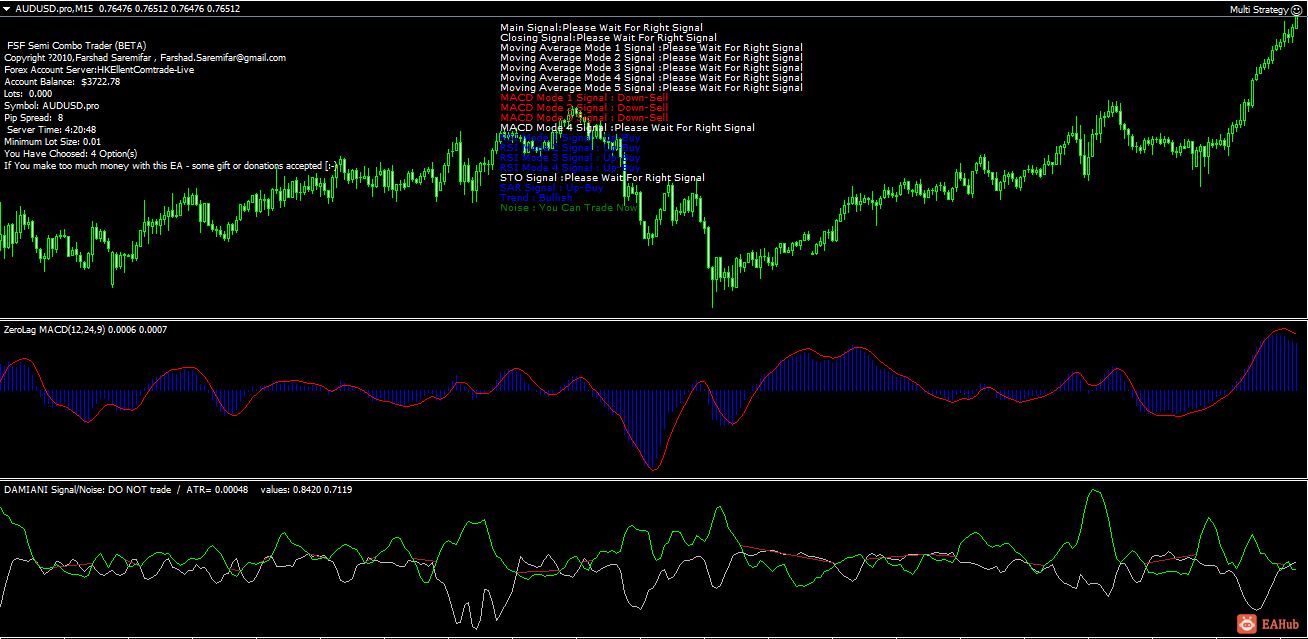The height and width of the screenshot is (639, 1308).
Task: Select 'Minimum Lot Size: 0.01' line
Action: (x=53, y=142)
